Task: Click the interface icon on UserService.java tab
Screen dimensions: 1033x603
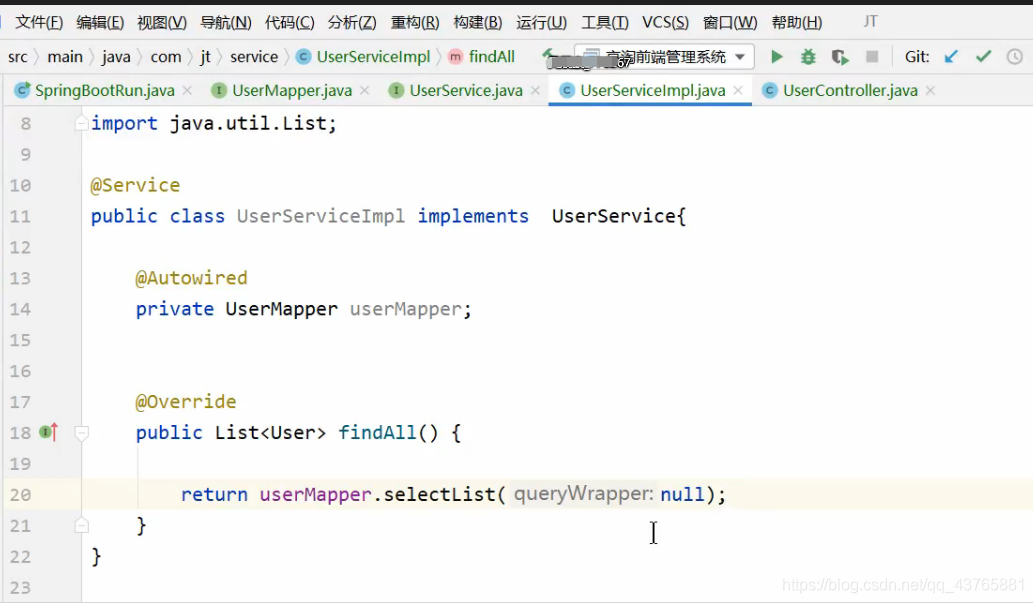Action: coord(396,90)
